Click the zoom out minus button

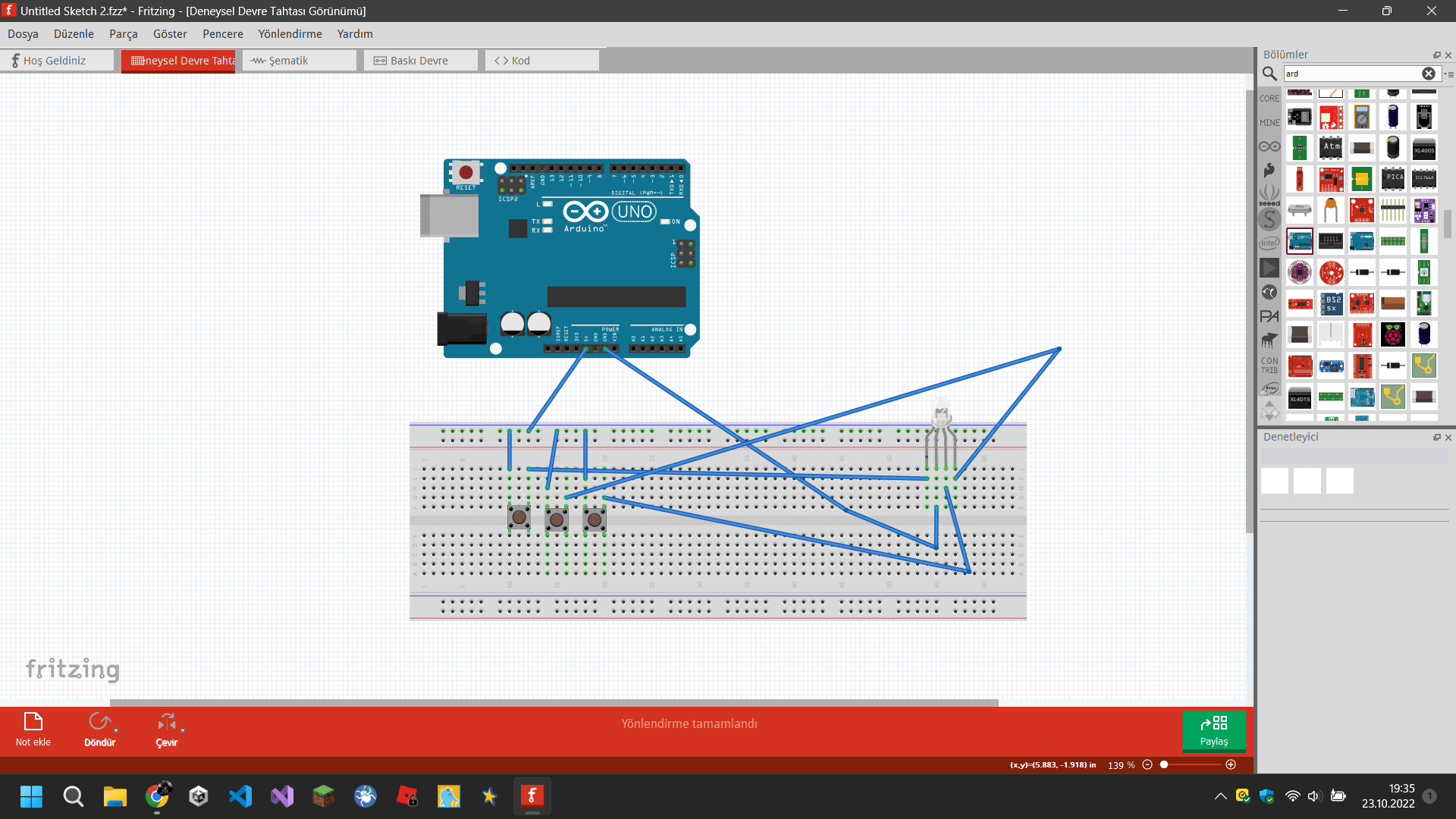tap(1147, 764)
